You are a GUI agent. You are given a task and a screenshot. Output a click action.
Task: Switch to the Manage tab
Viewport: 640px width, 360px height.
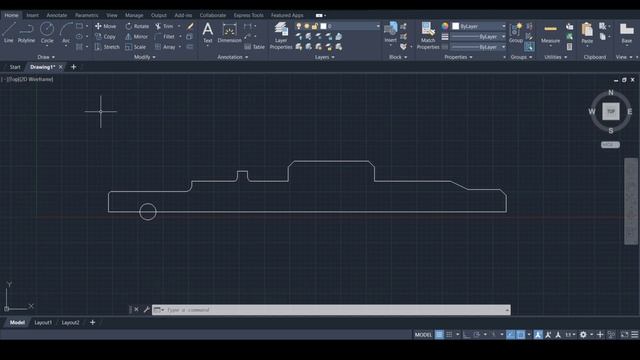coord(134,15)
